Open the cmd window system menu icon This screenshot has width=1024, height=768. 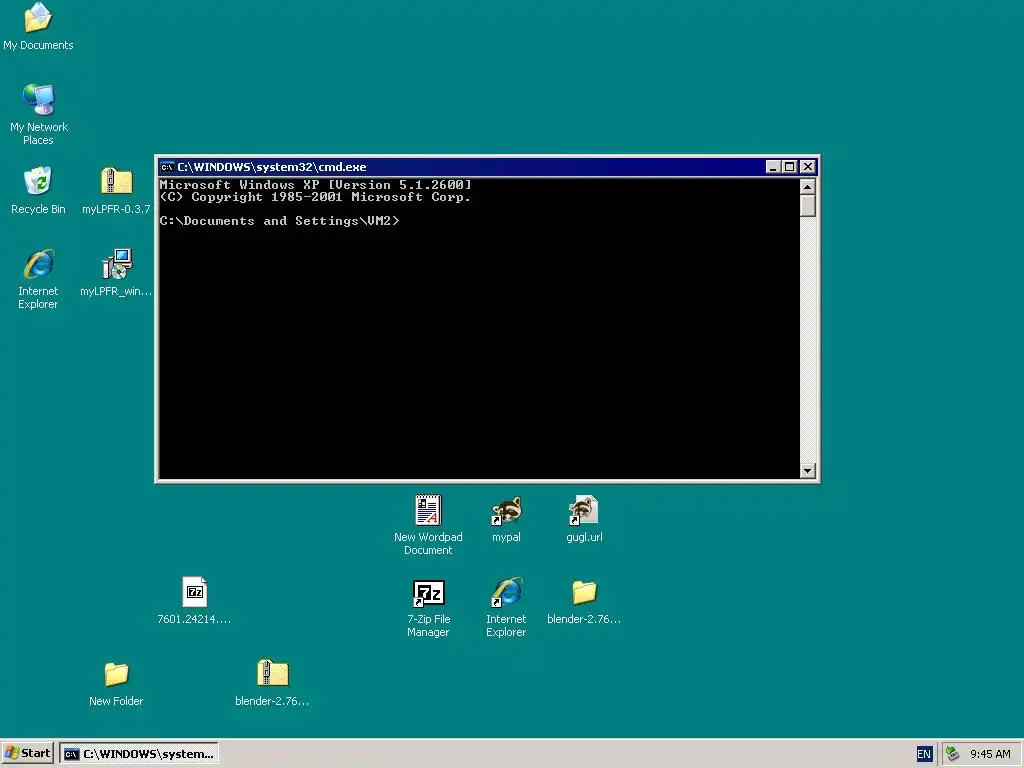[167, 167]
